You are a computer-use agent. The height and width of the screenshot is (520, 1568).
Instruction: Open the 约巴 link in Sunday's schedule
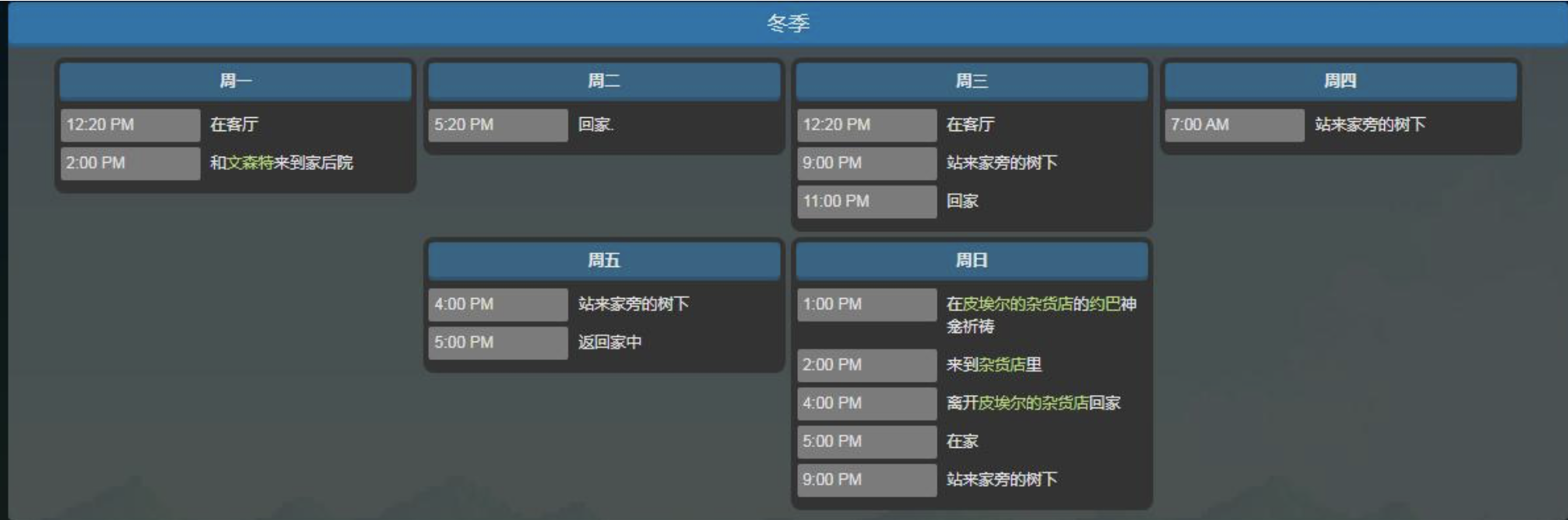point(1104,304)
